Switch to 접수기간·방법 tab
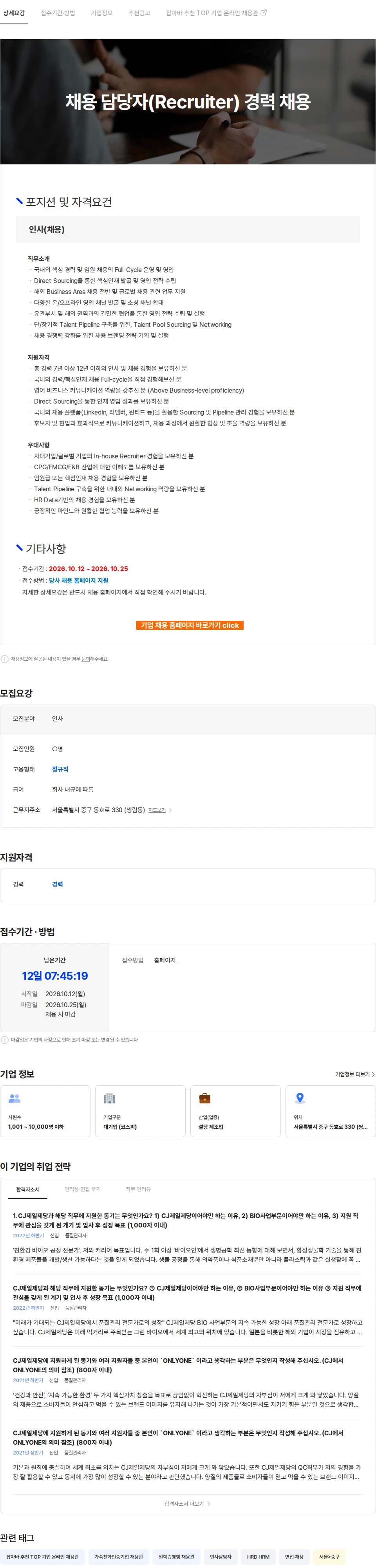Viewport: 376px width, 1568px height. (58, 13)
